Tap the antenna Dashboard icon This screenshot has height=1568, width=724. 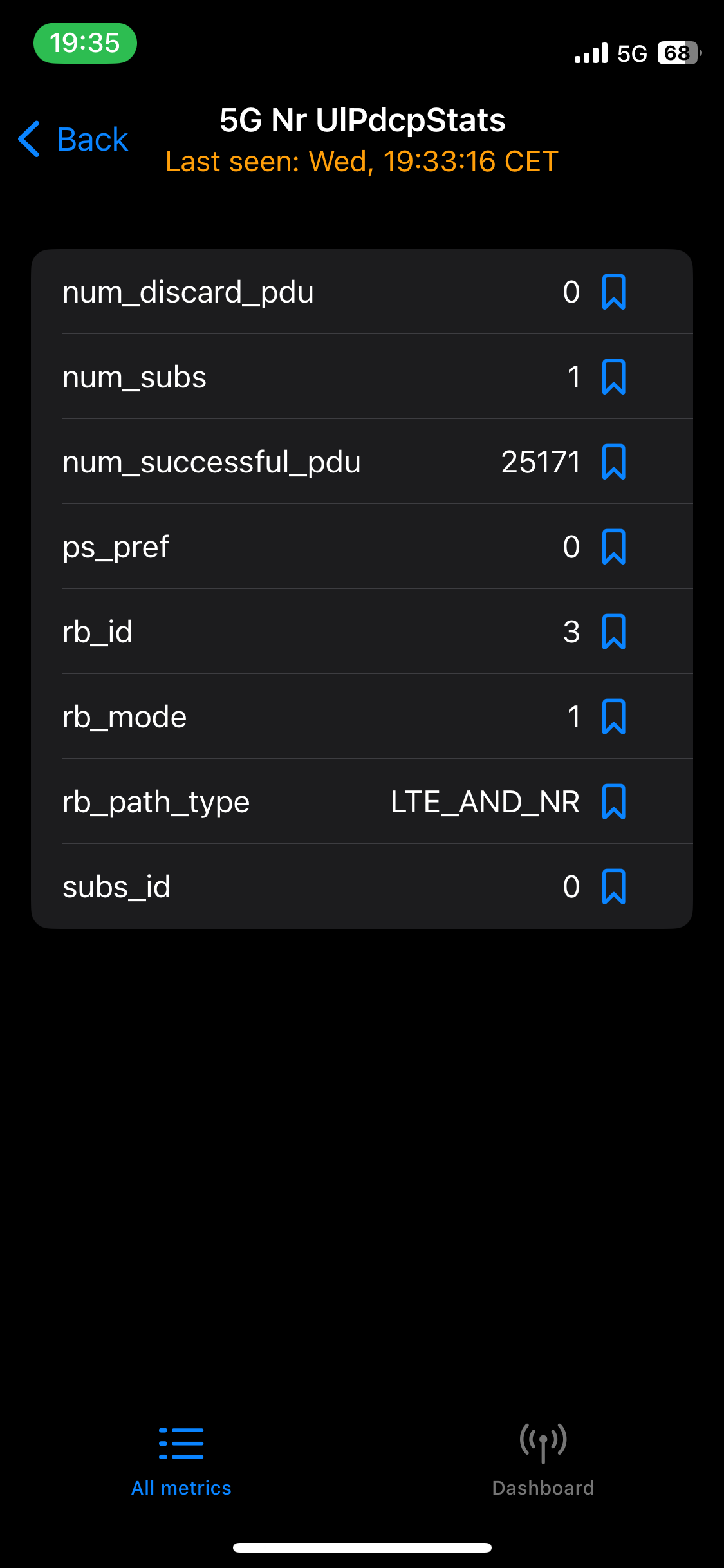click(543, 1443)
